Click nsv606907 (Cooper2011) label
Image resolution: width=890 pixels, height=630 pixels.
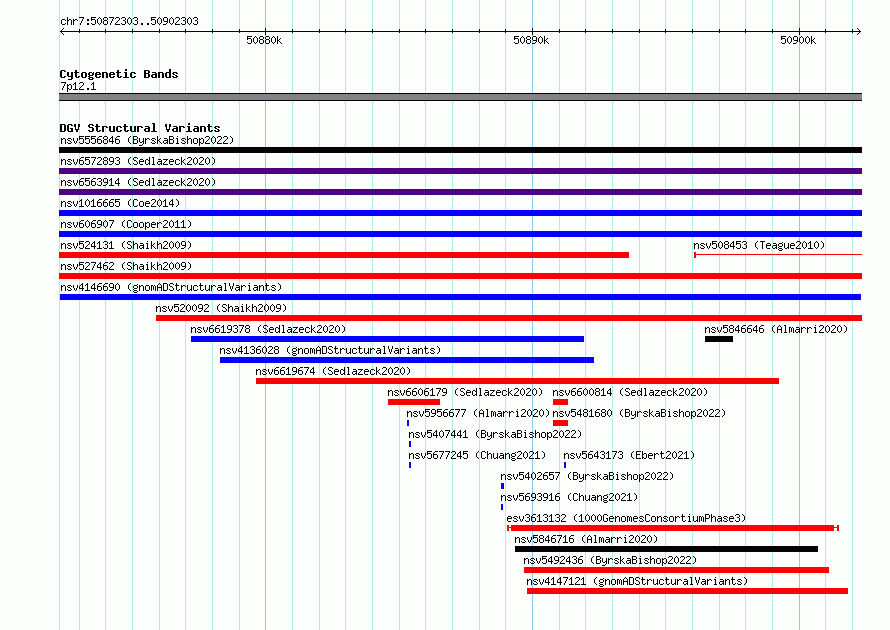point(126,224)
